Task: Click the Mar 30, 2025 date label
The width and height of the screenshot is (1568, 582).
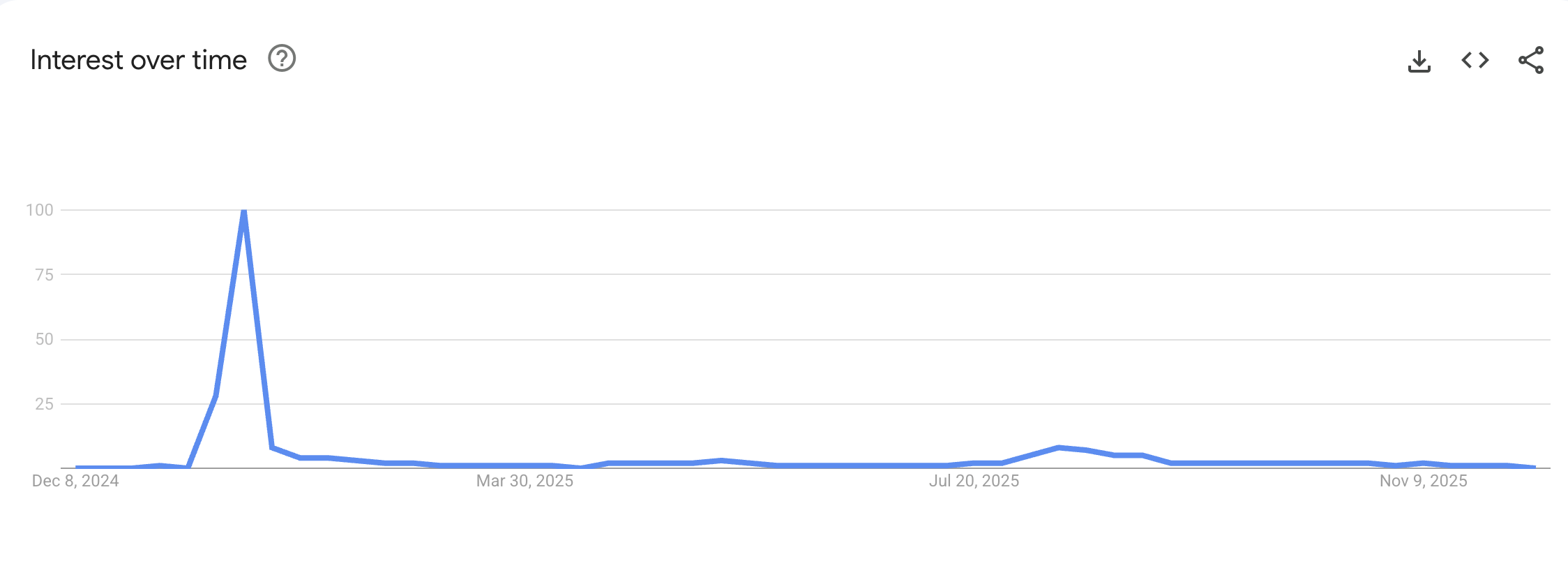Action: (525, 481)
